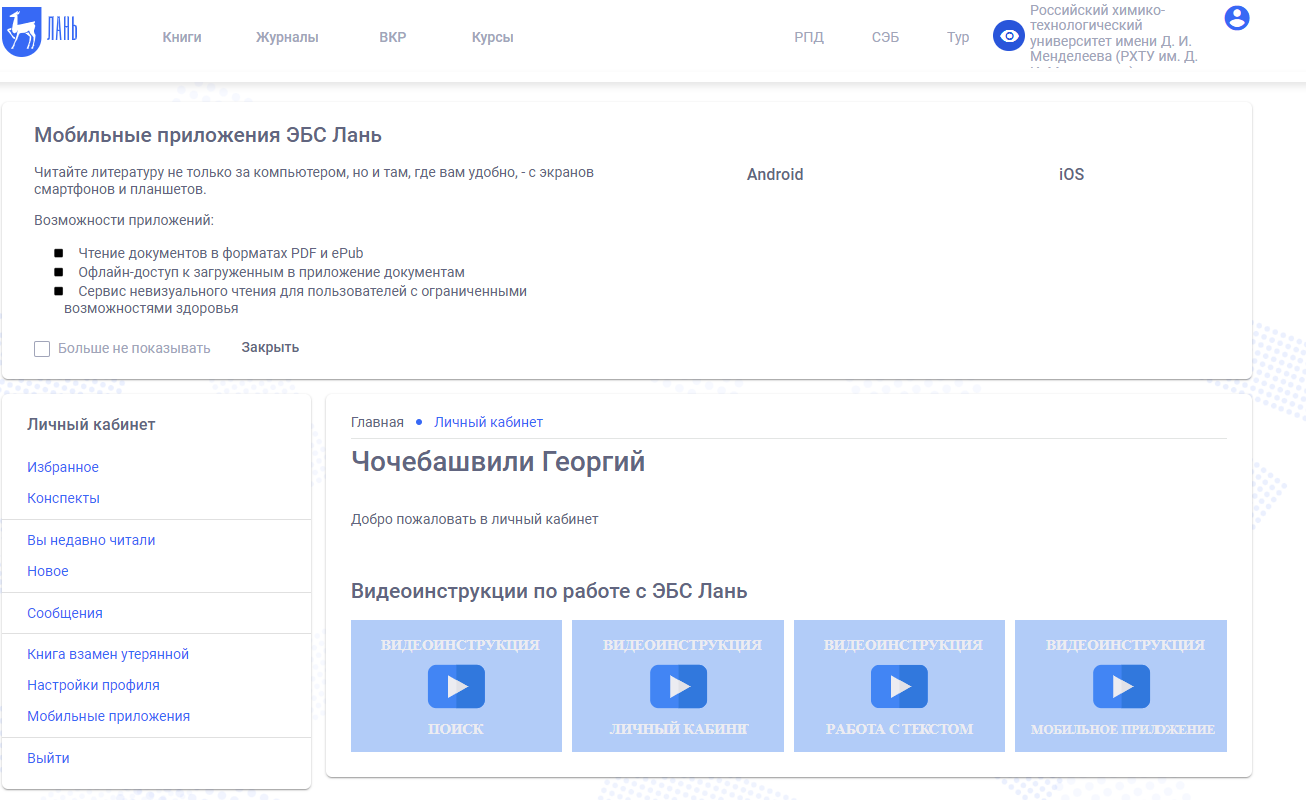Go to the РПД section
The width and height of the screenshot is (1306, 800).
coord(809,38)
